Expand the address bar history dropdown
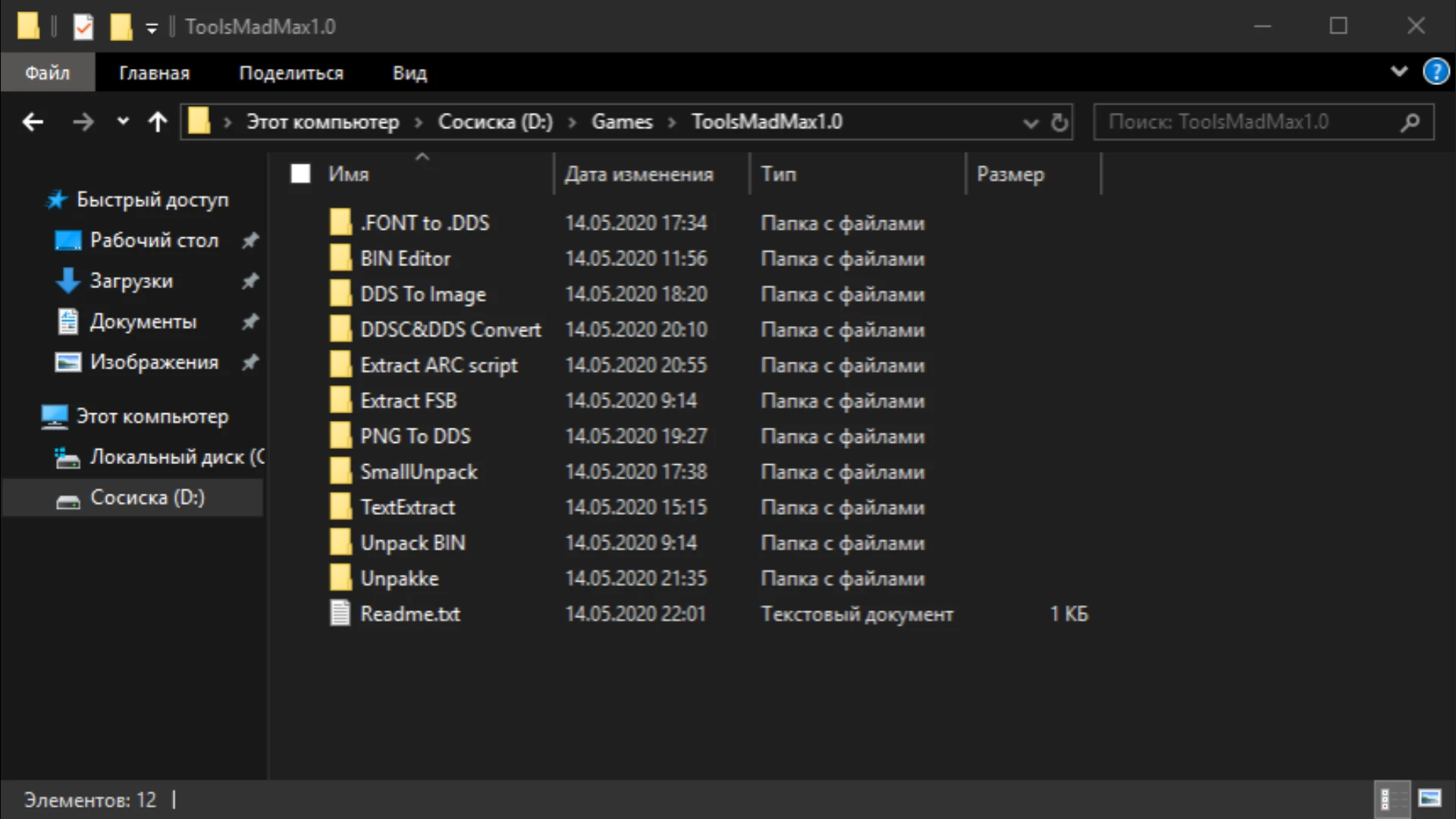The image size is (1456, 819). [1030, 123]
